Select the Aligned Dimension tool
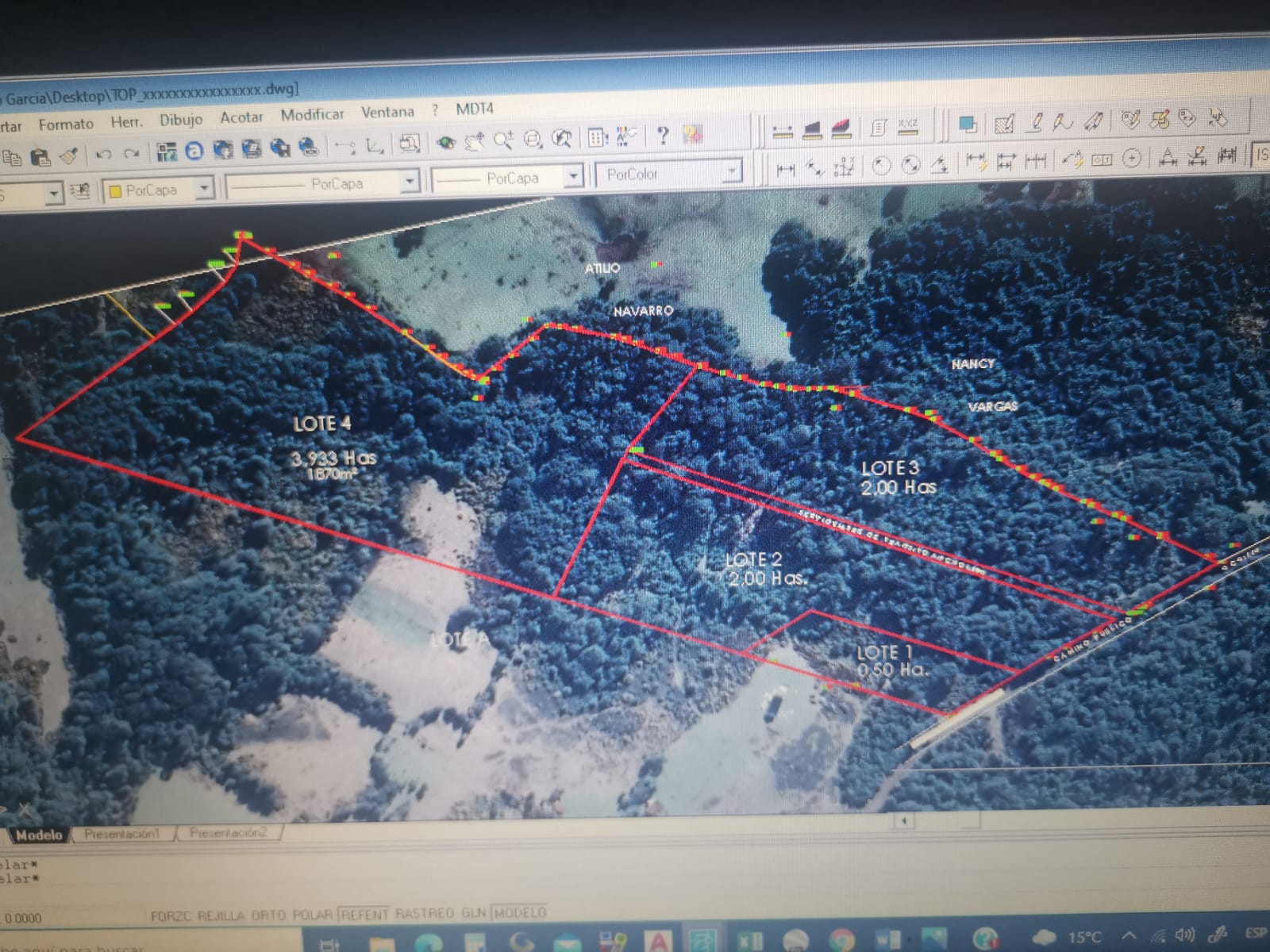1270x952 pixels. click(815, 167)
